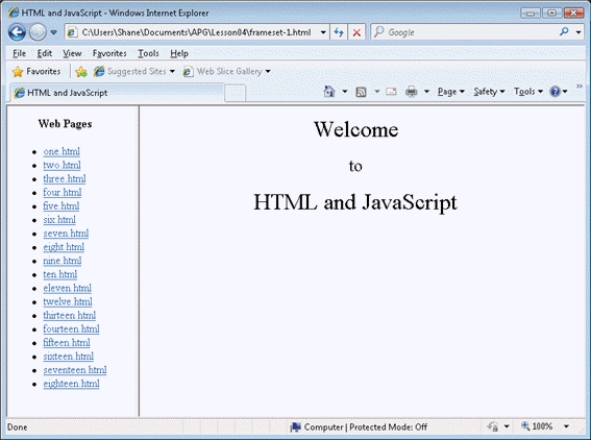The image size is (591, 440).
Task: Open the two.html link
Action: [x=62, y=165]
